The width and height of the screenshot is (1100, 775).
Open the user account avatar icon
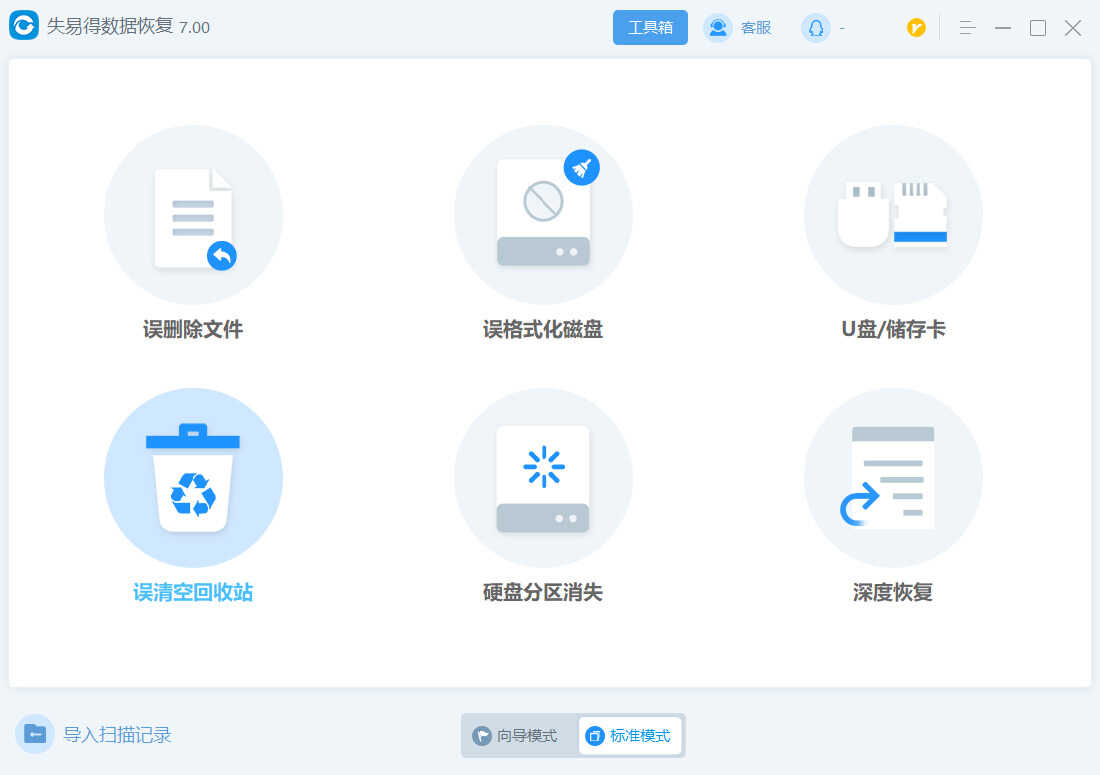click(815, 28)
